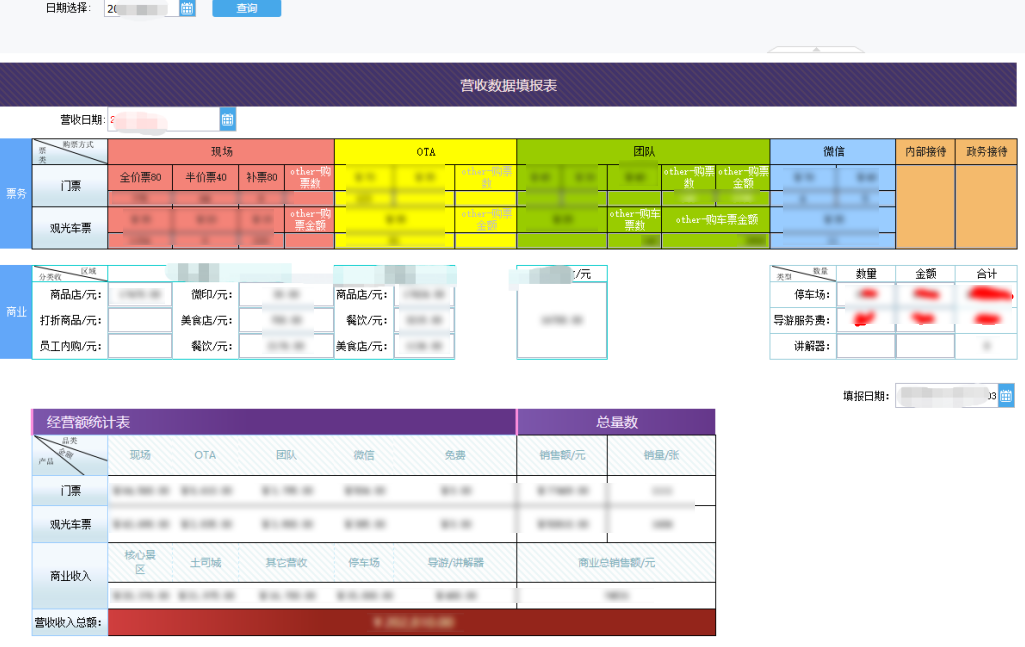Click the 核心景区 sub-header

[140, 562]
